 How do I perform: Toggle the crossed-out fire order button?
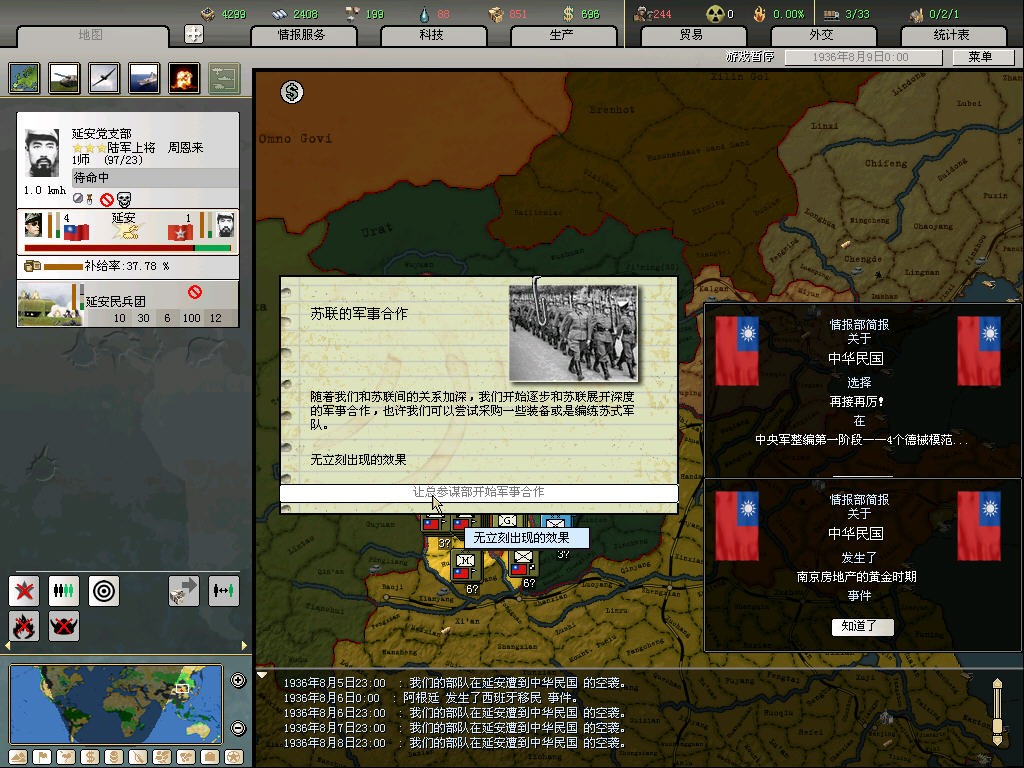(24, 626)
